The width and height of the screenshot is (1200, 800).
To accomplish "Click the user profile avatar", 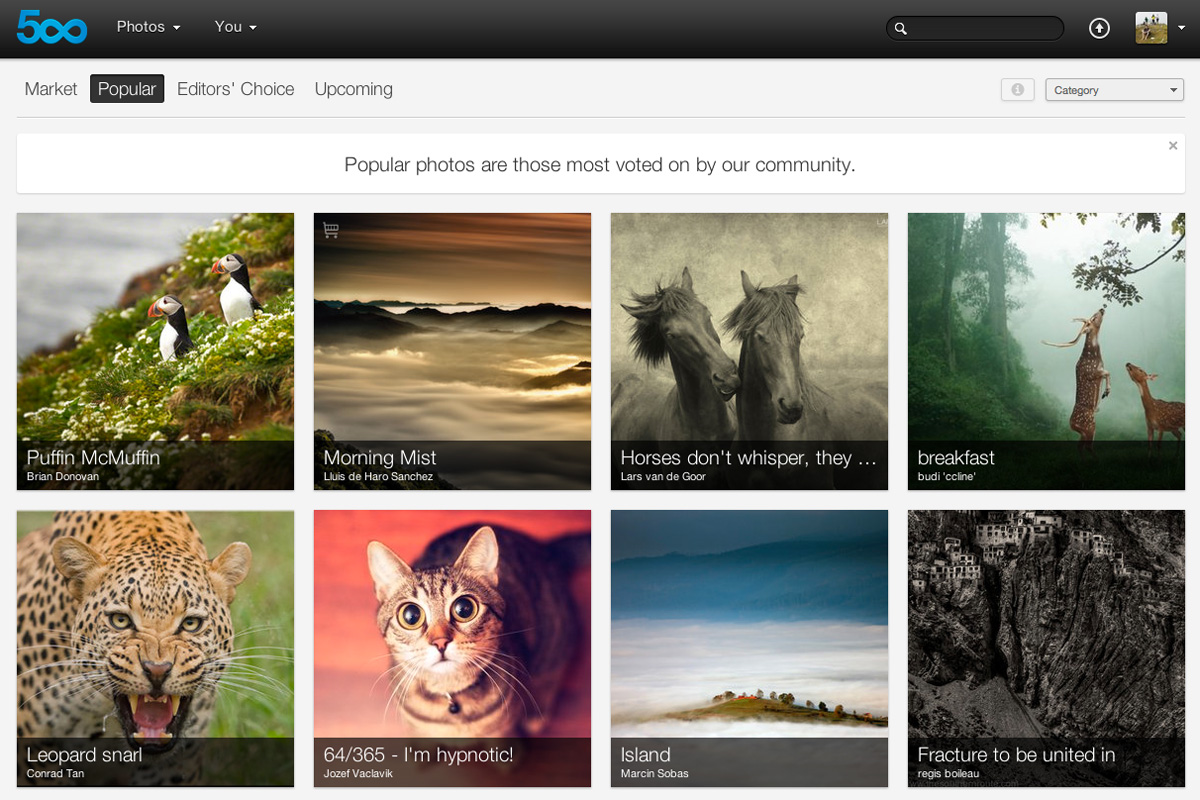I will click(x=1151, y=28).
